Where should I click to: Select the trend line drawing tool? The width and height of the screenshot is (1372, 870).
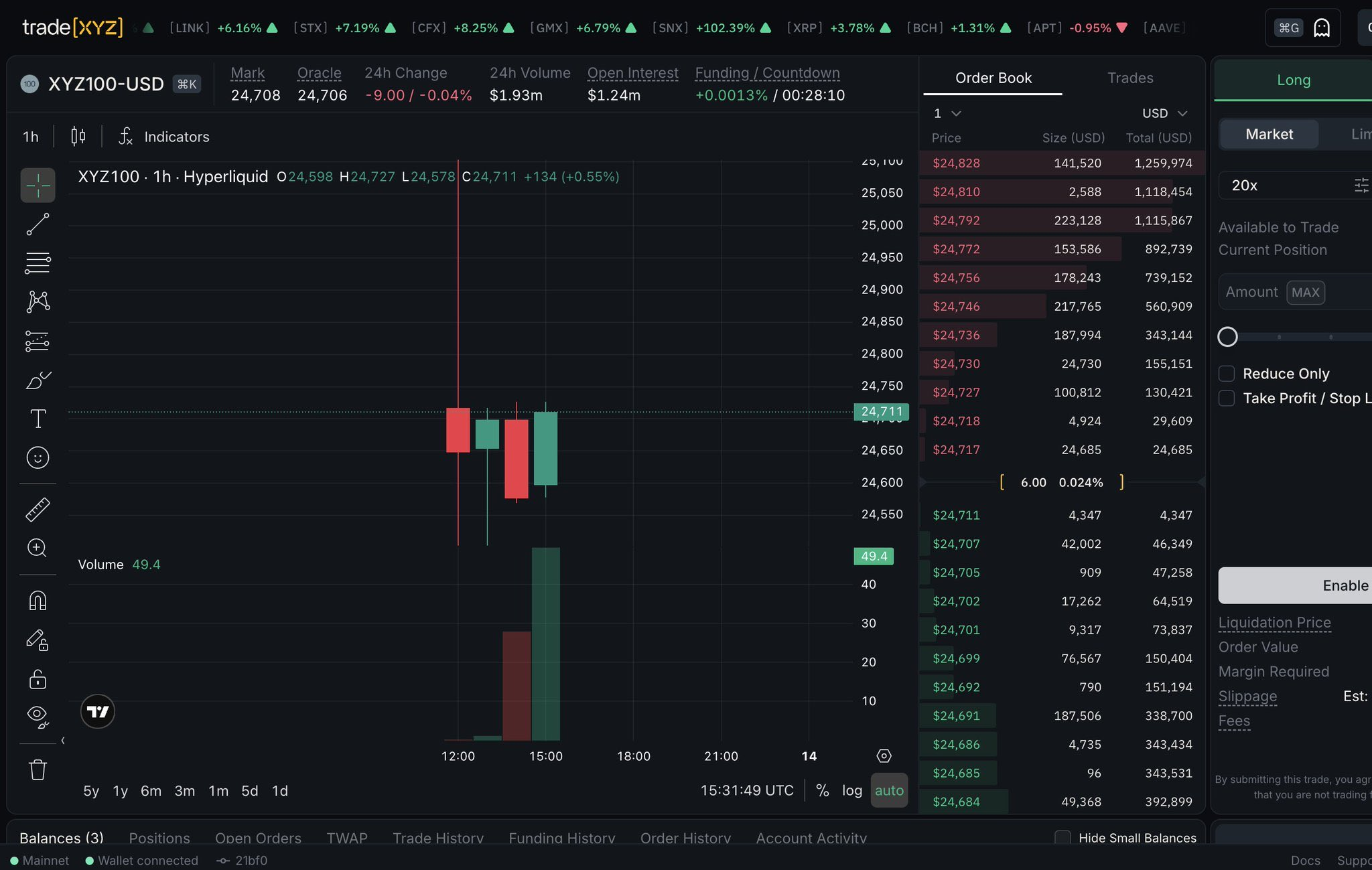point(38,224)
